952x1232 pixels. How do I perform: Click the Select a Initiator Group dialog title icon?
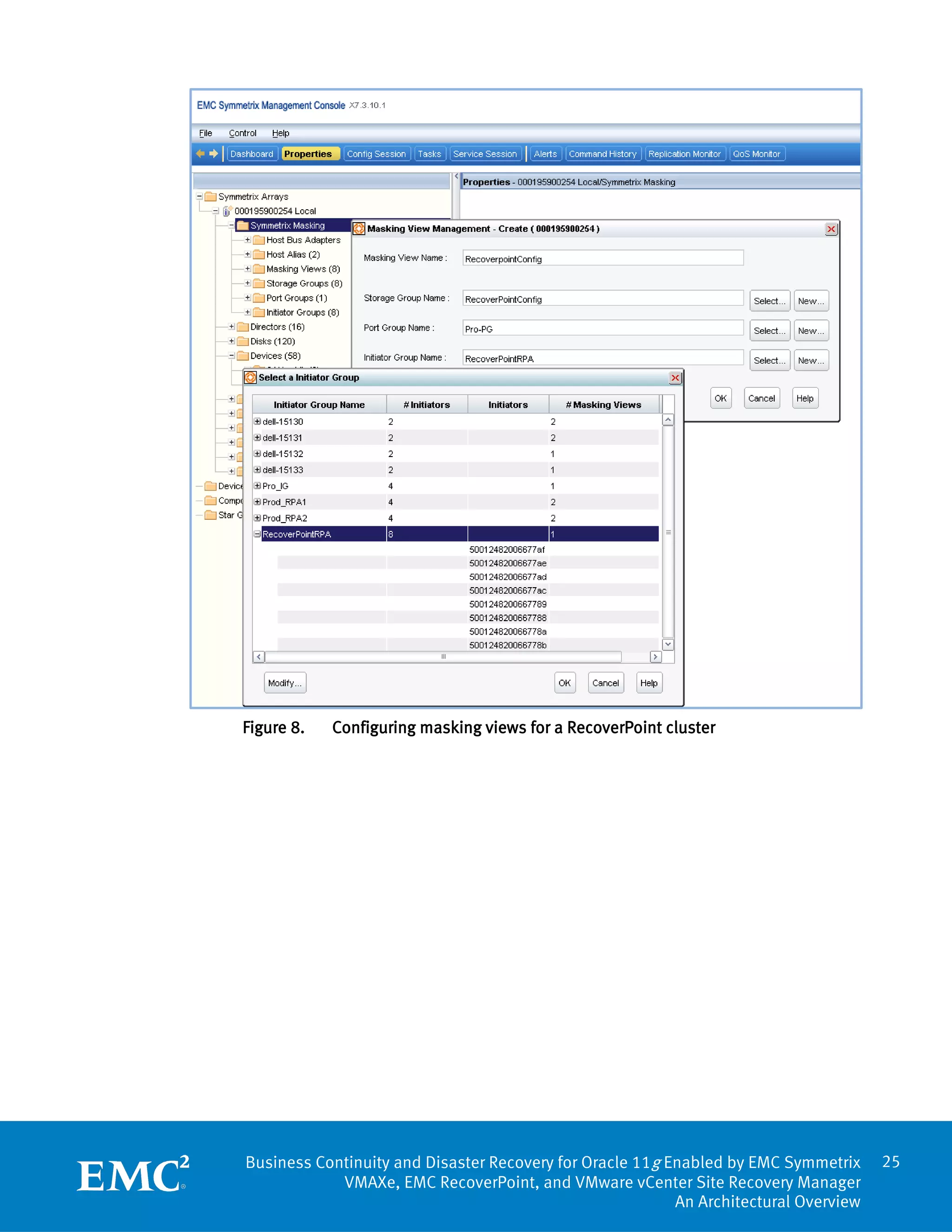click(x=251, y=378)
